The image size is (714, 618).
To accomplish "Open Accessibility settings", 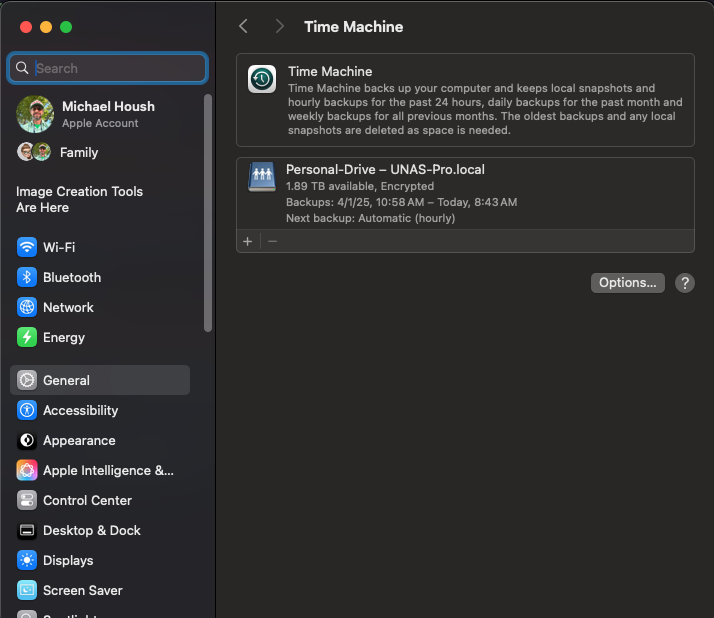I will click(80, 410).
